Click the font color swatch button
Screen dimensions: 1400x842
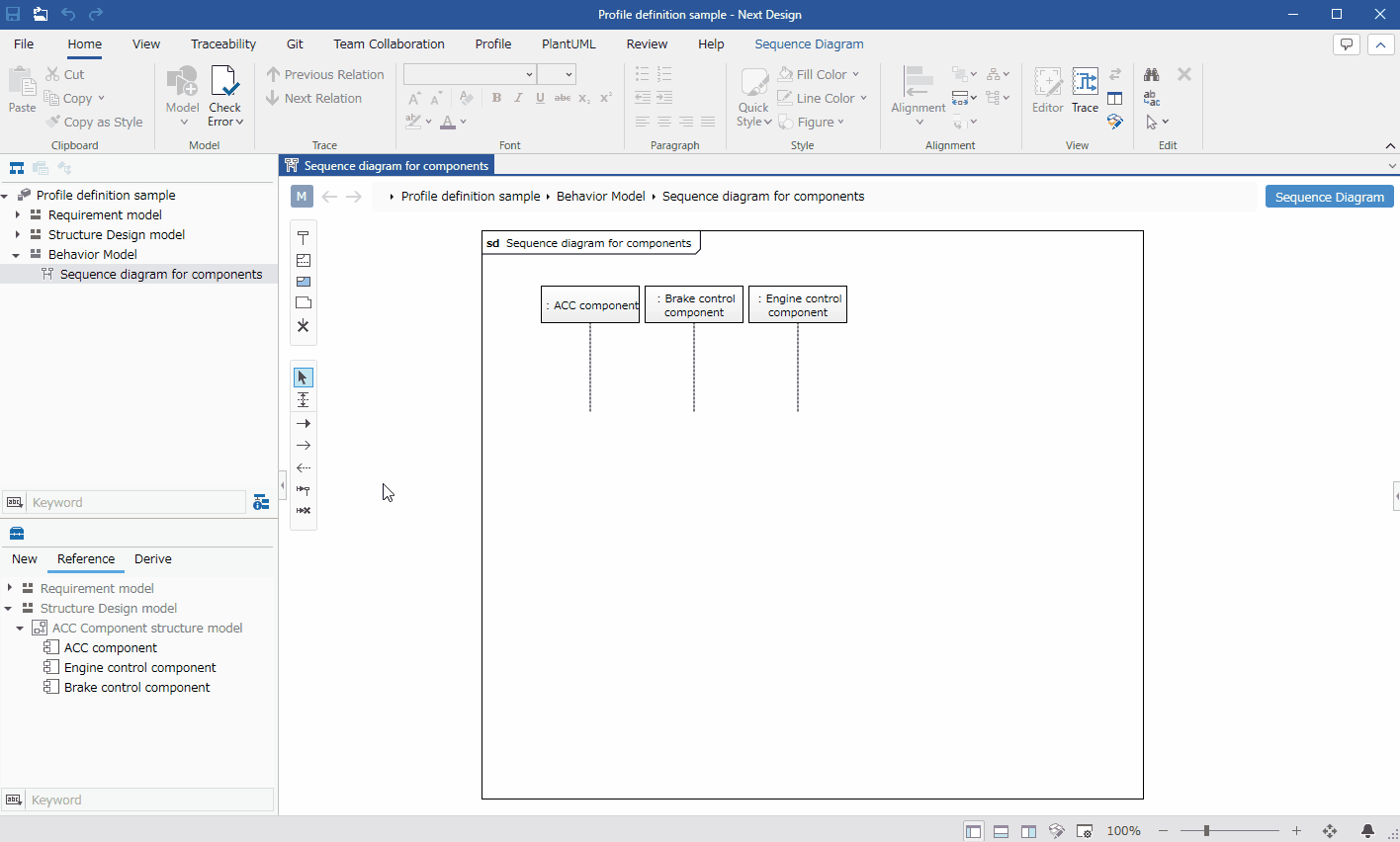448,122
